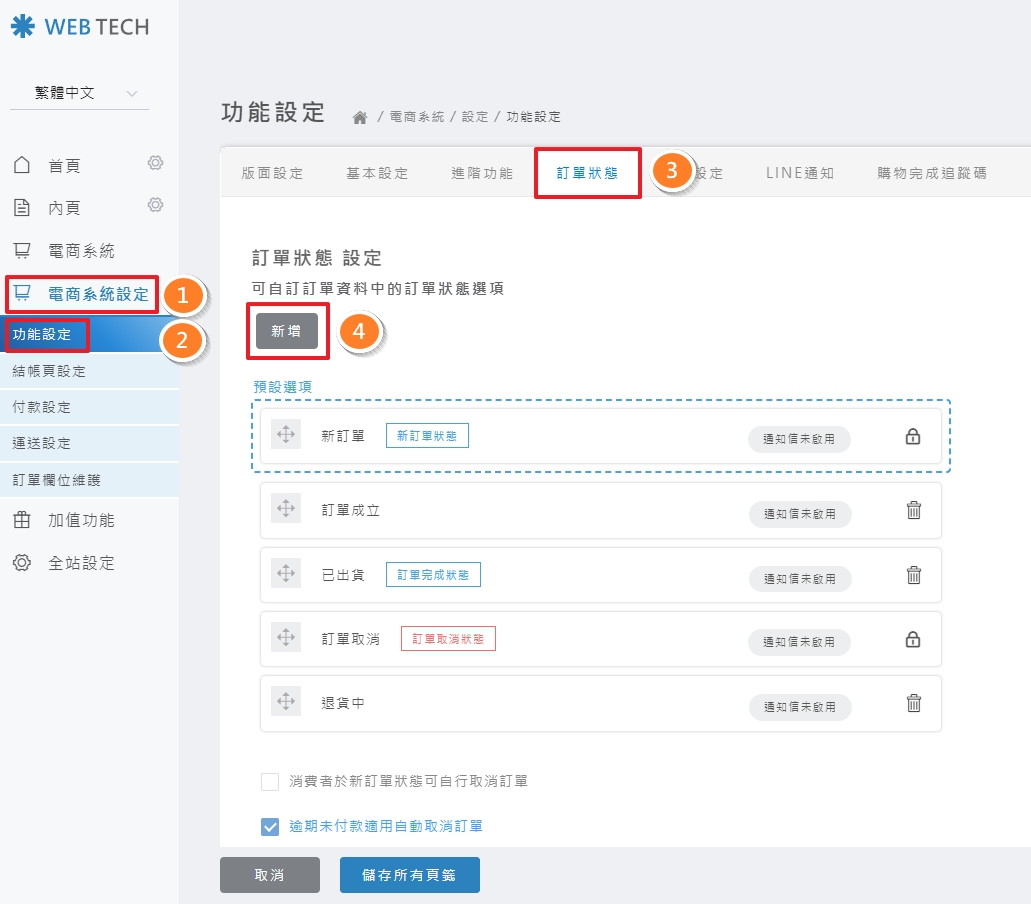Click the home icon in breadcrumb
The height and width of the screenshot is (904, 1031).
pos(360,117)
